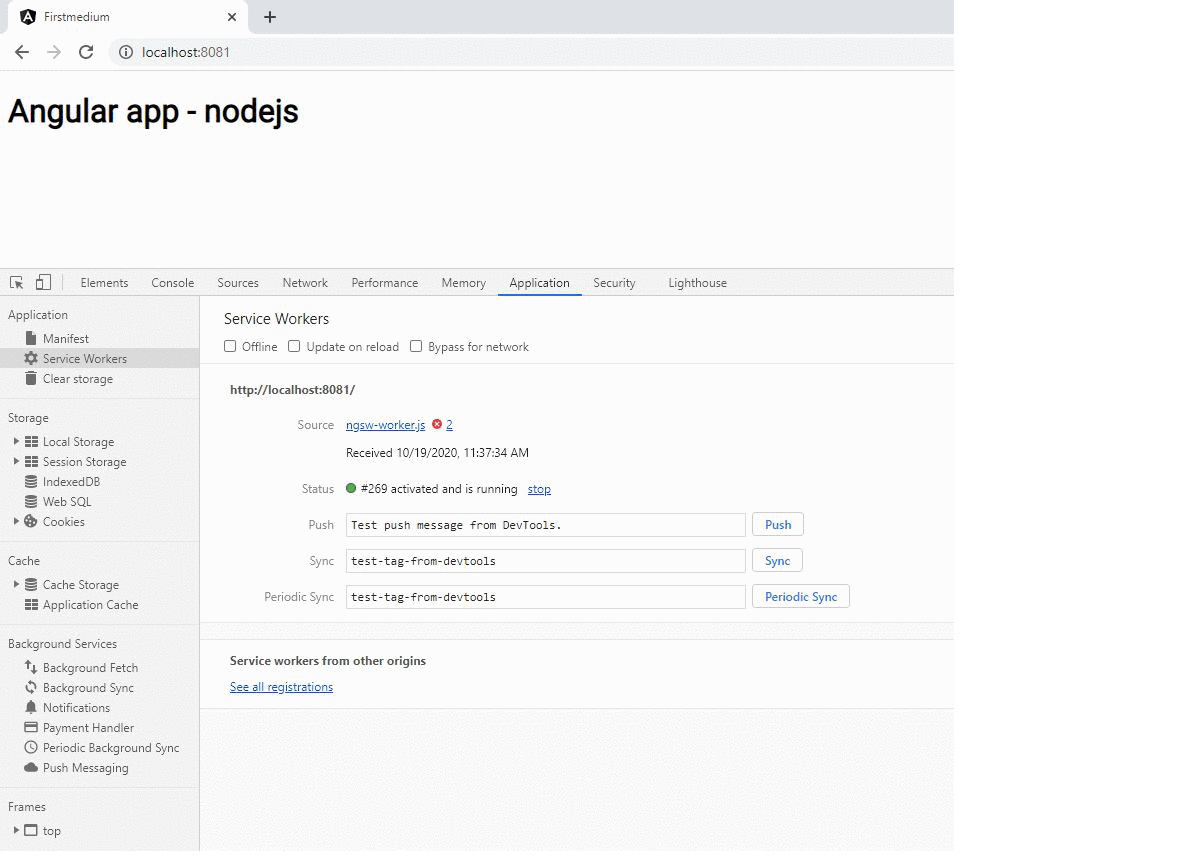Select Payment Handler in the sidebar

pyautogui.click(x=88, y=728)
